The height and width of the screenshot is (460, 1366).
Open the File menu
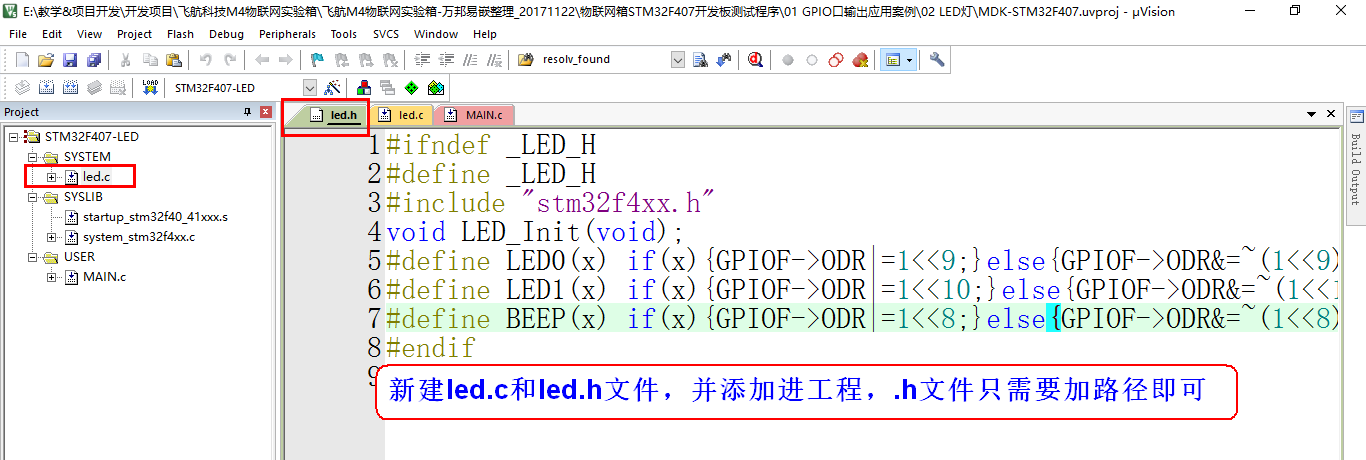click(18, 34)
